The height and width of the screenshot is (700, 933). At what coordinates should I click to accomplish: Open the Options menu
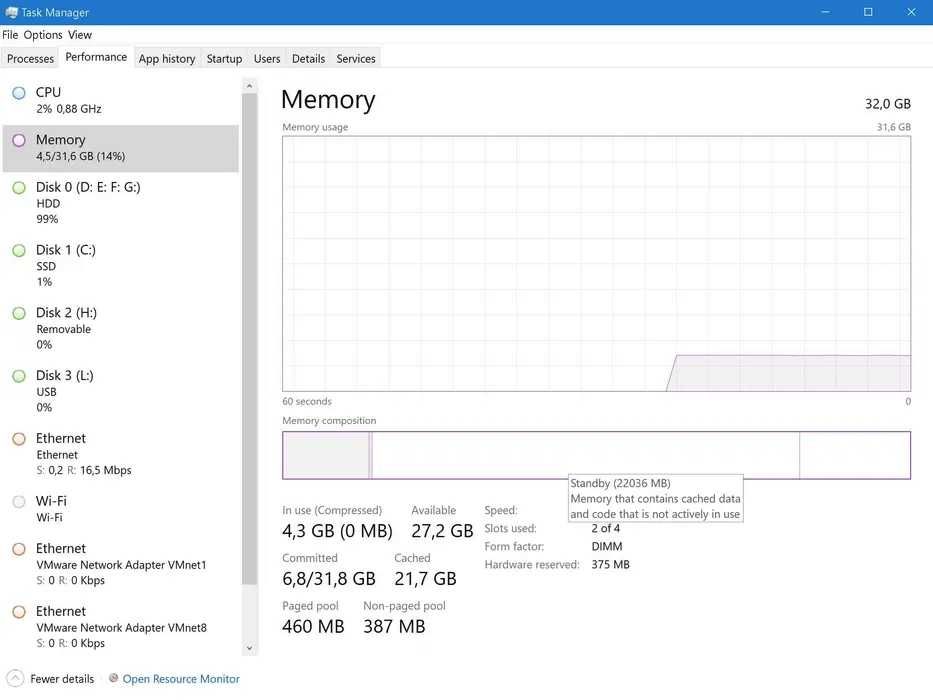pyautogui.click(x=43, y=35)
